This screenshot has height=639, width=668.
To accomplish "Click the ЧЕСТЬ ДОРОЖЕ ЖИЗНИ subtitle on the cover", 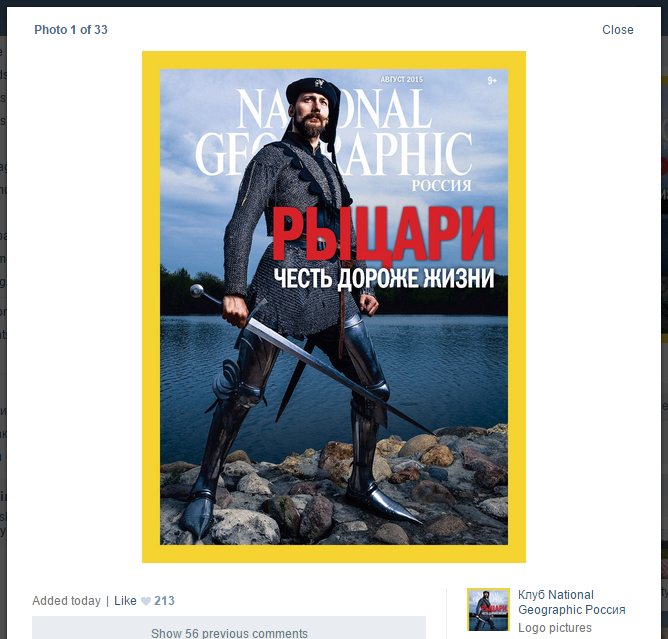I will [384, 278].
